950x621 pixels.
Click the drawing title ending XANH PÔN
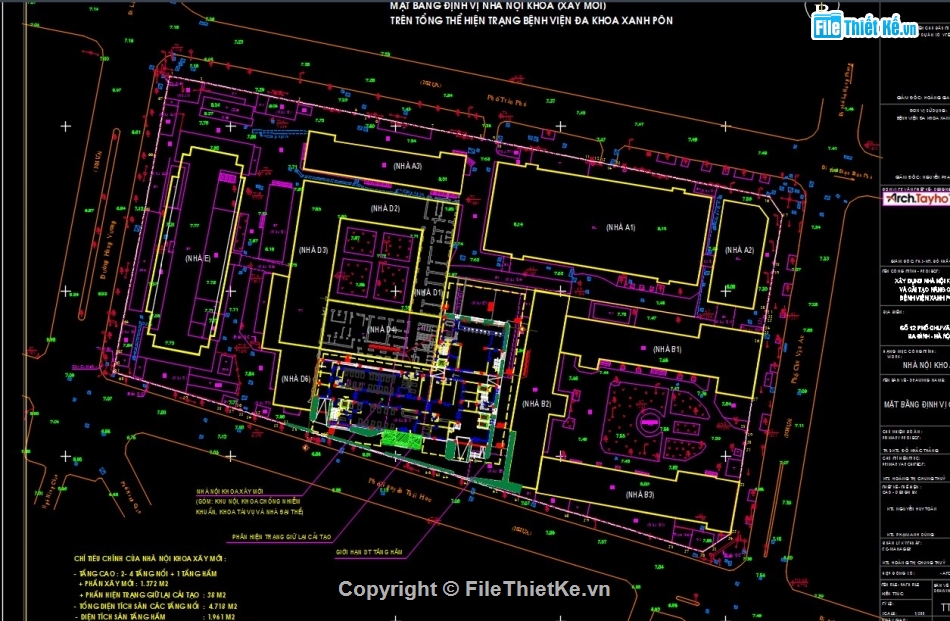(x=531, y=20)
